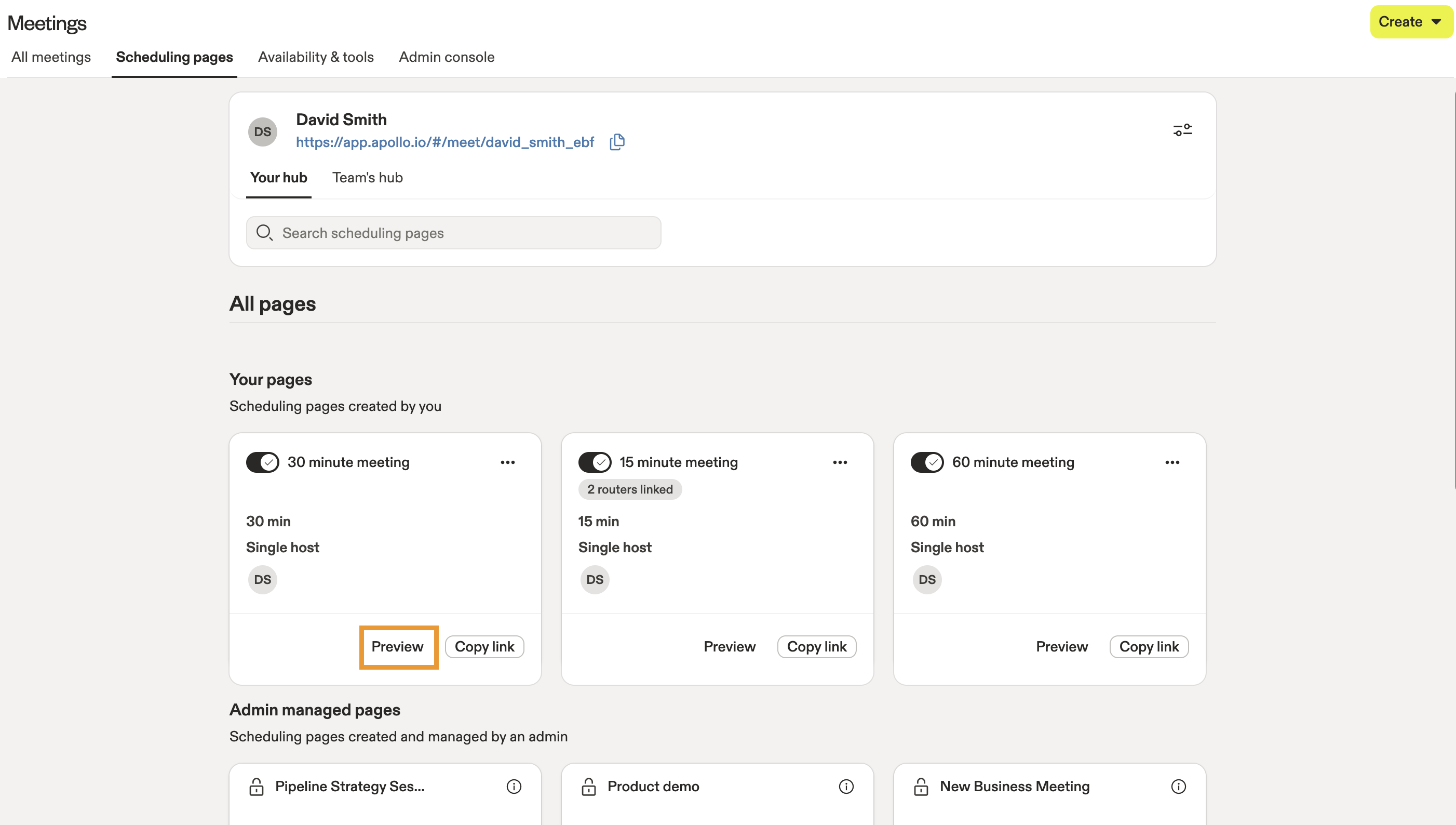Image resolution: width=1456 pixels, height=825 pixels.
Task: Copy link for 15 minute meeting
Action: pyautogui.click(x=816, y=646)
